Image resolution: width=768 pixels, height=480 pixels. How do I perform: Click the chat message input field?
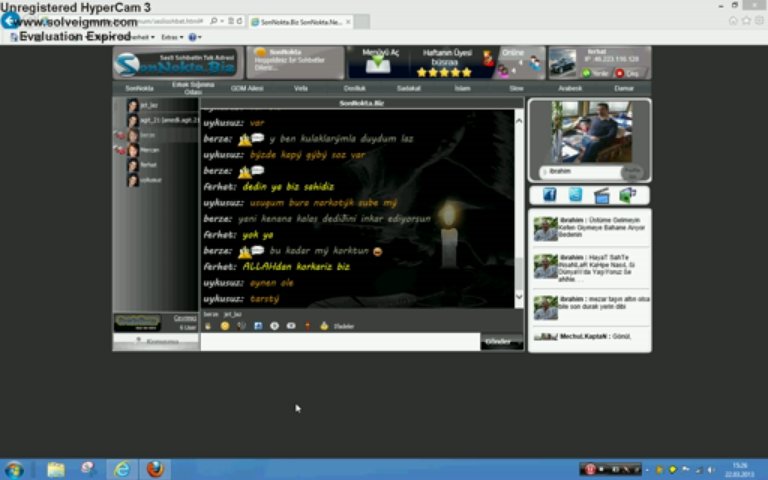(340, 342)
